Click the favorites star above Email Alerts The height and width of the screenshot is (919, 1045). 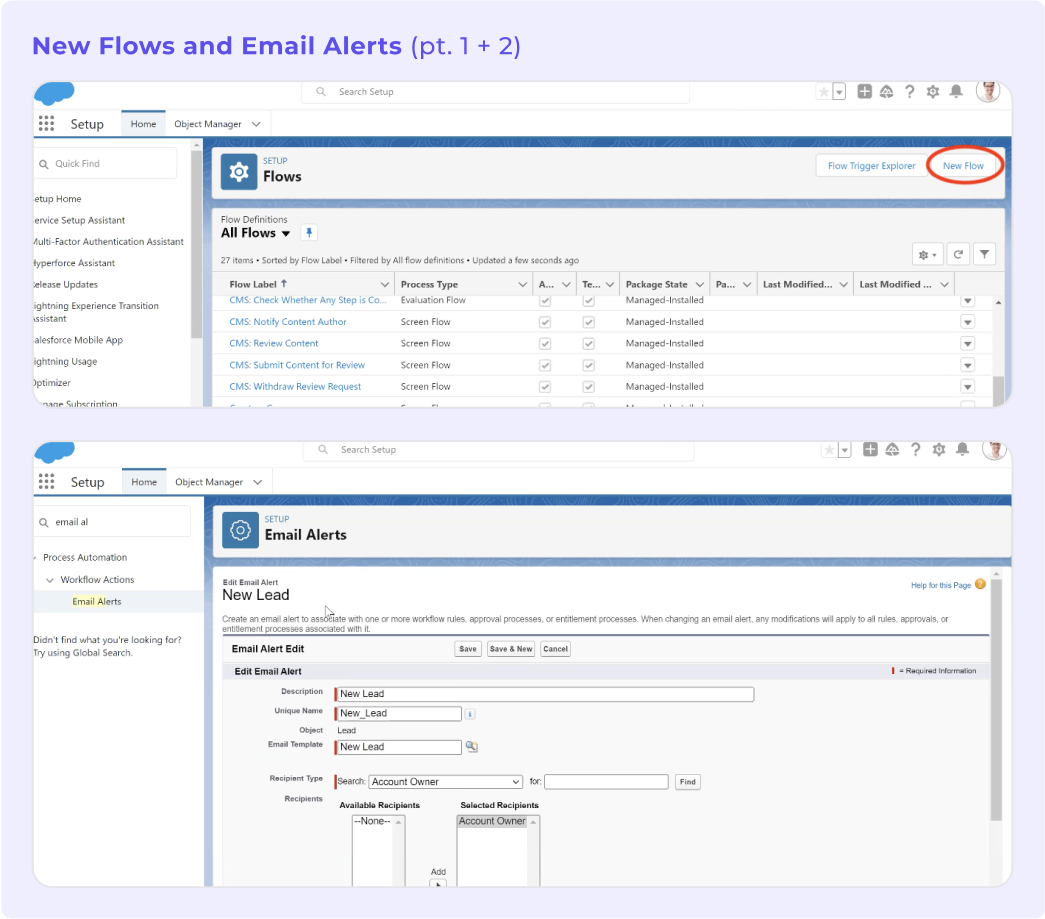click(x=829, y=451)
